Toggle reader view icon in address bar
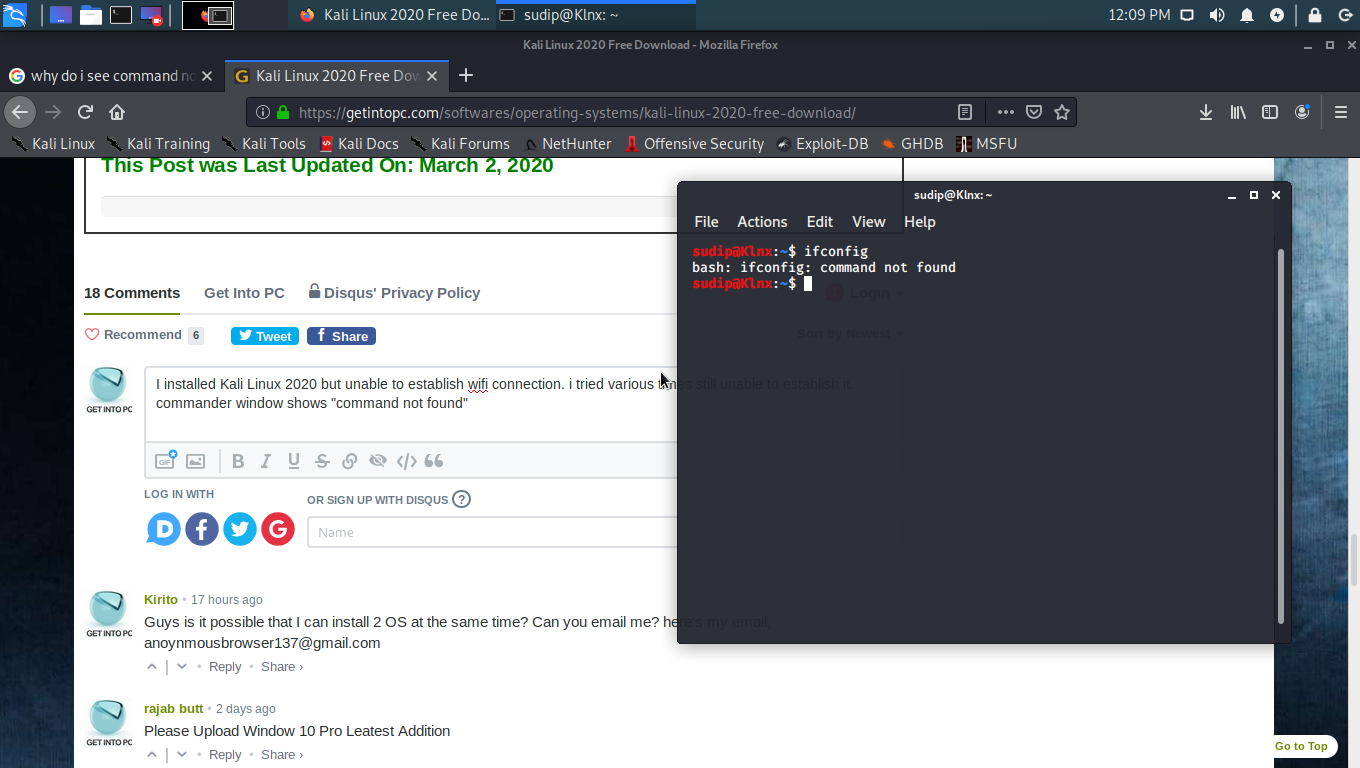 pyautogui.click(x=965, y=112)
